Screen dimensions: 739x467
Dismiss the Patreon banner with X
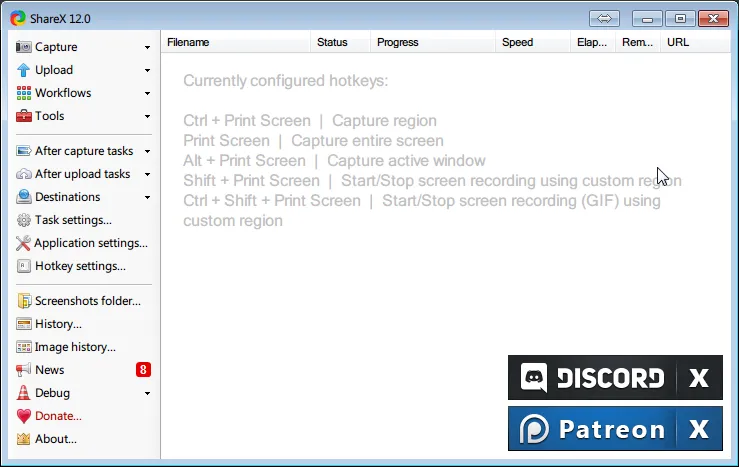point(698,429)
